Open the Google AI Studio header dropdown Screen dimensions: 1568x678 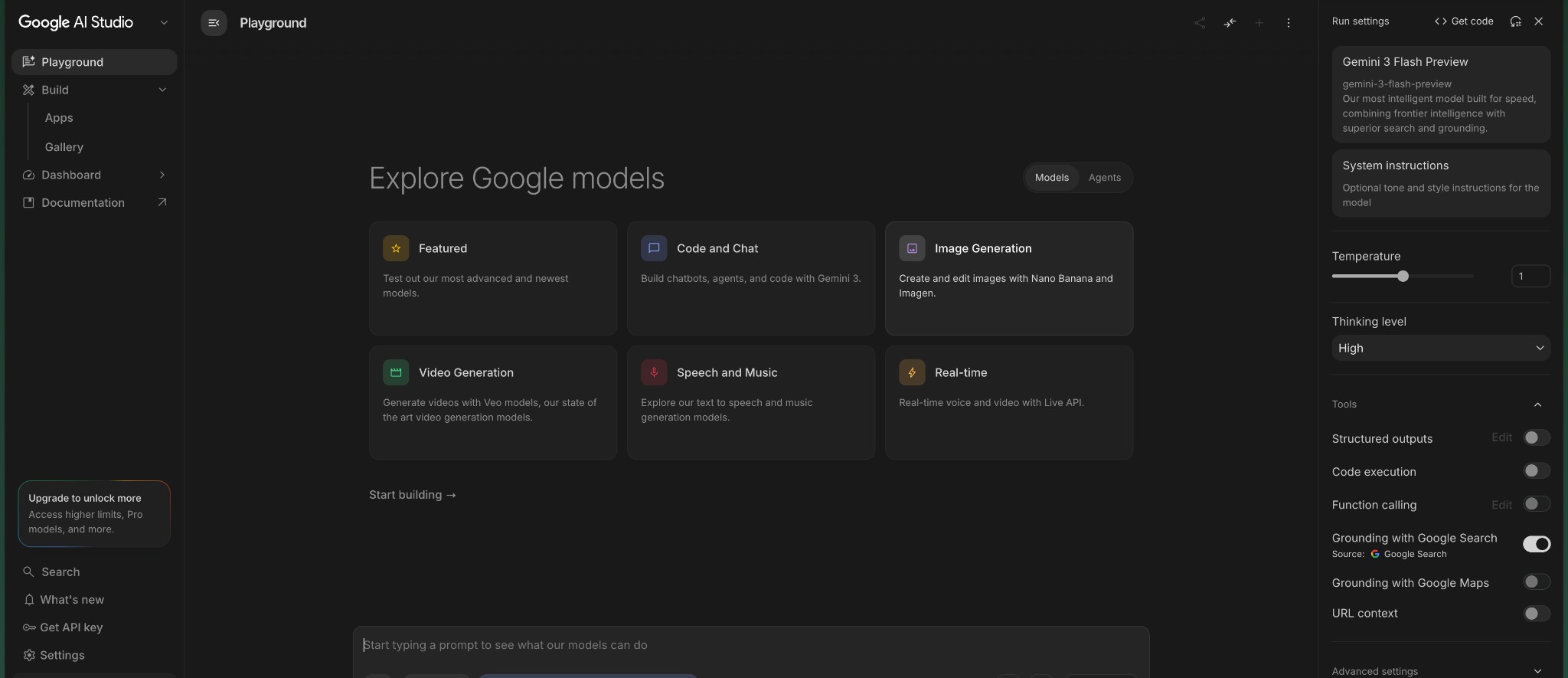[164, 23]
